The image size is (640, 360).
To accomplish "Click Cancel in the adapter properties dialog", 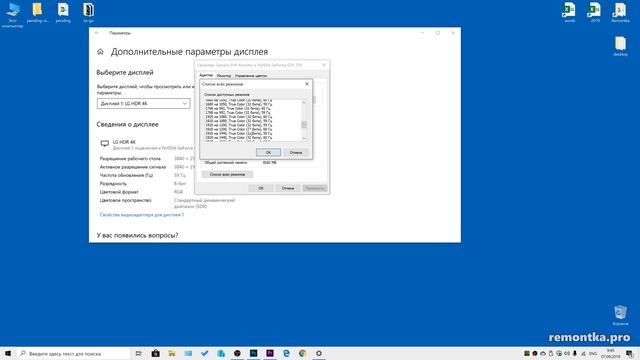I will (x=288, y=188).
